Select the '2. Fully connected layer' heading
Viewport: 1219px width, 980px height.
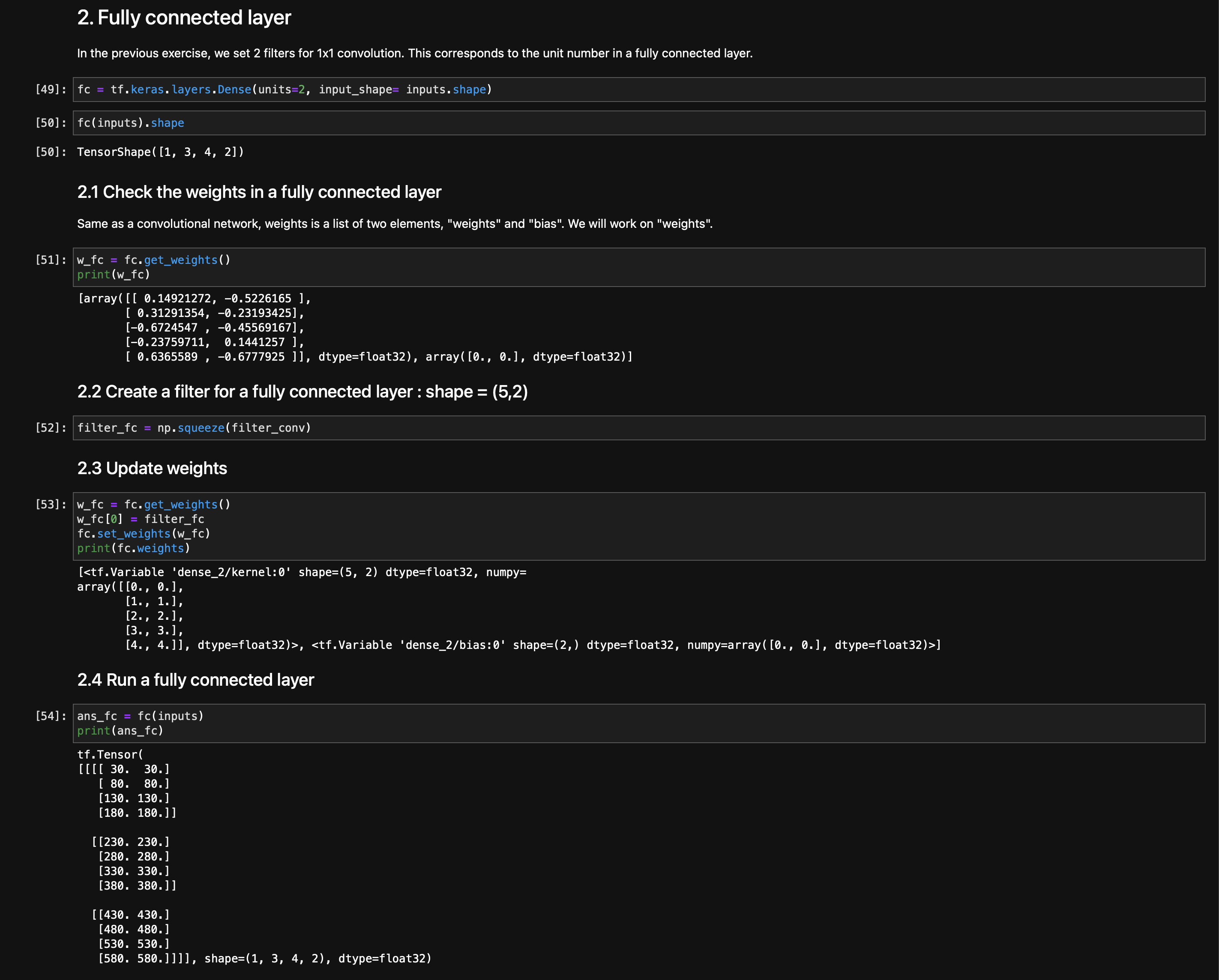click(x=184, y=18)
